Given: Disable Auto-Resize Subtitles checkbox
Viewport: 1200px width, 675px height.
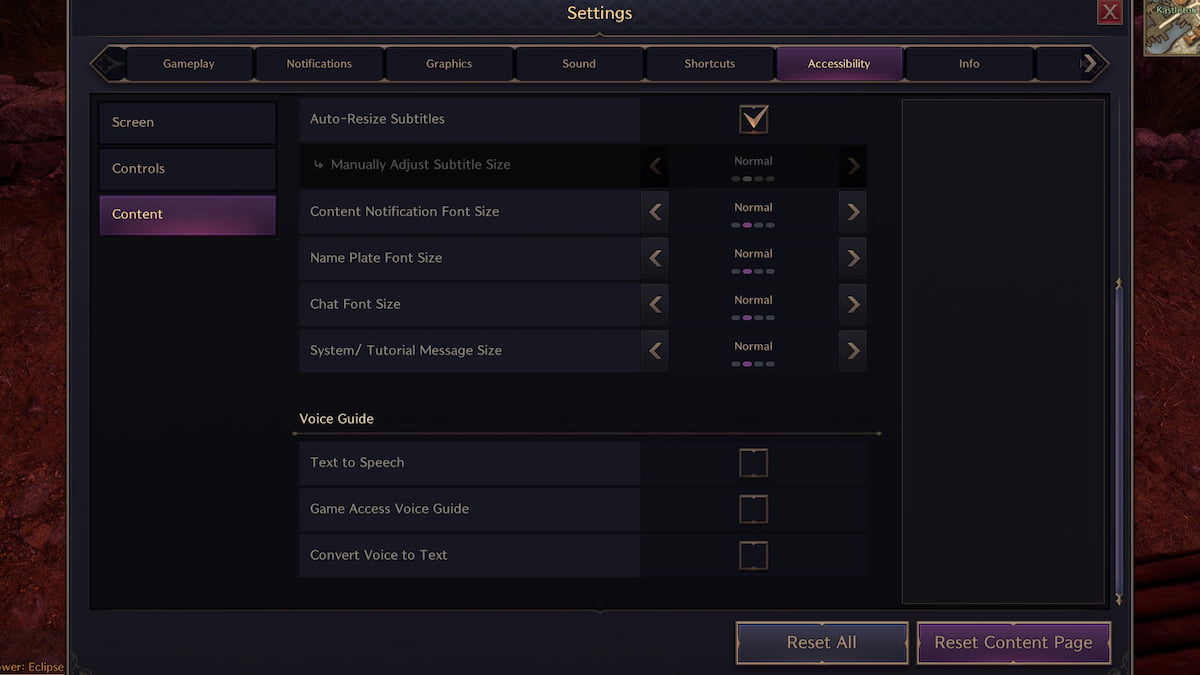Looking at the screenshot, I should (753, 119).
